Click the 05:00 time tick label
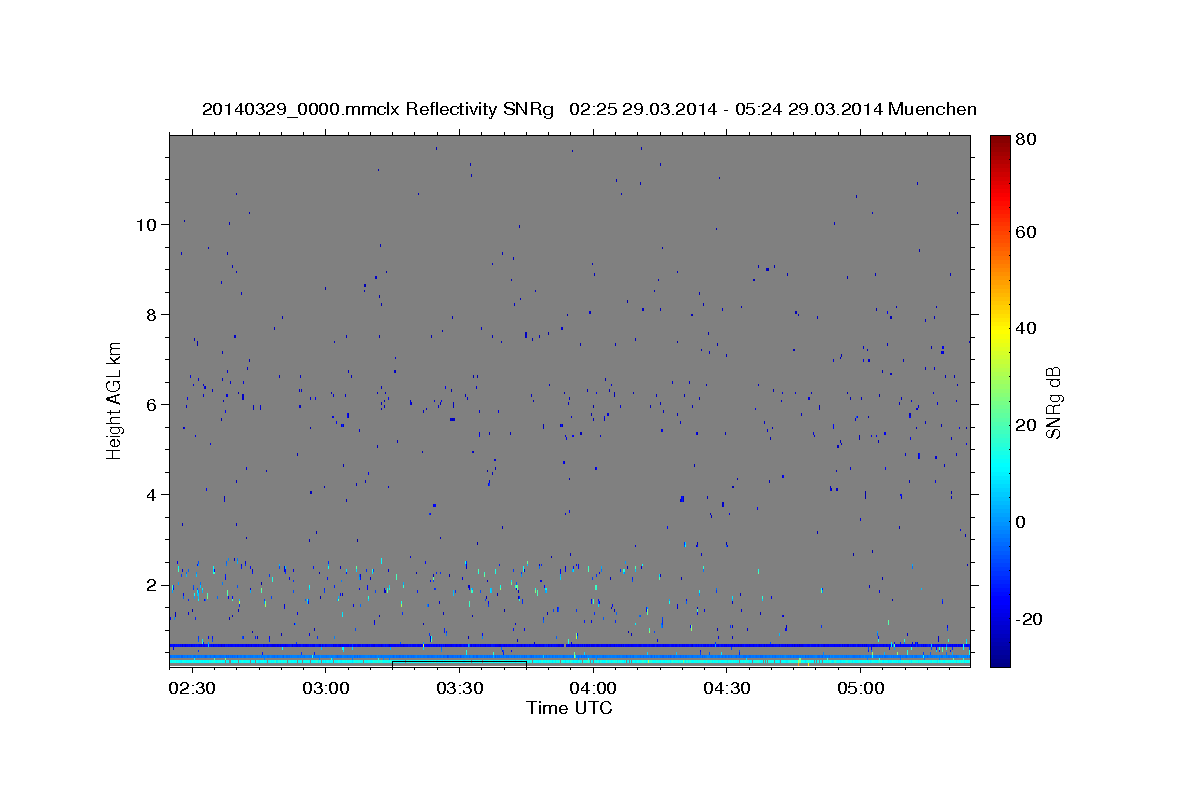Image resolution: width=1200 pixels, height=800 pixels. (x=861, y=688)
